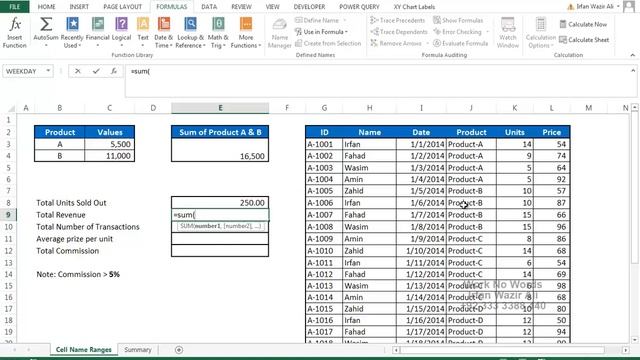
Task: Click Show Formulas
Action: [x=458, y=20]
